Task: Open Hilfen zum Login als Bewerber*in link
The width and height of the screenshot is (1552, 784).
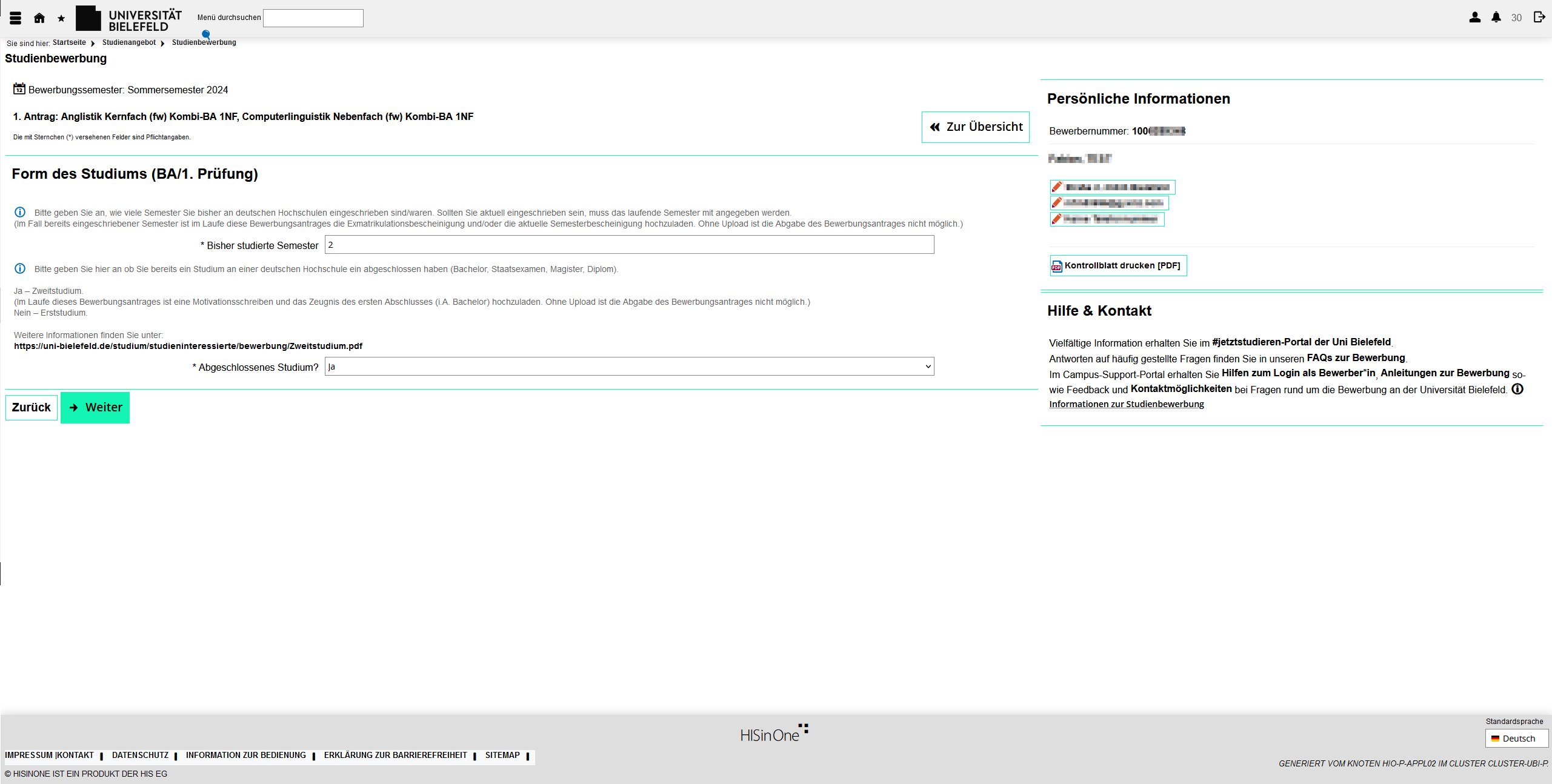Action: 1299,373
